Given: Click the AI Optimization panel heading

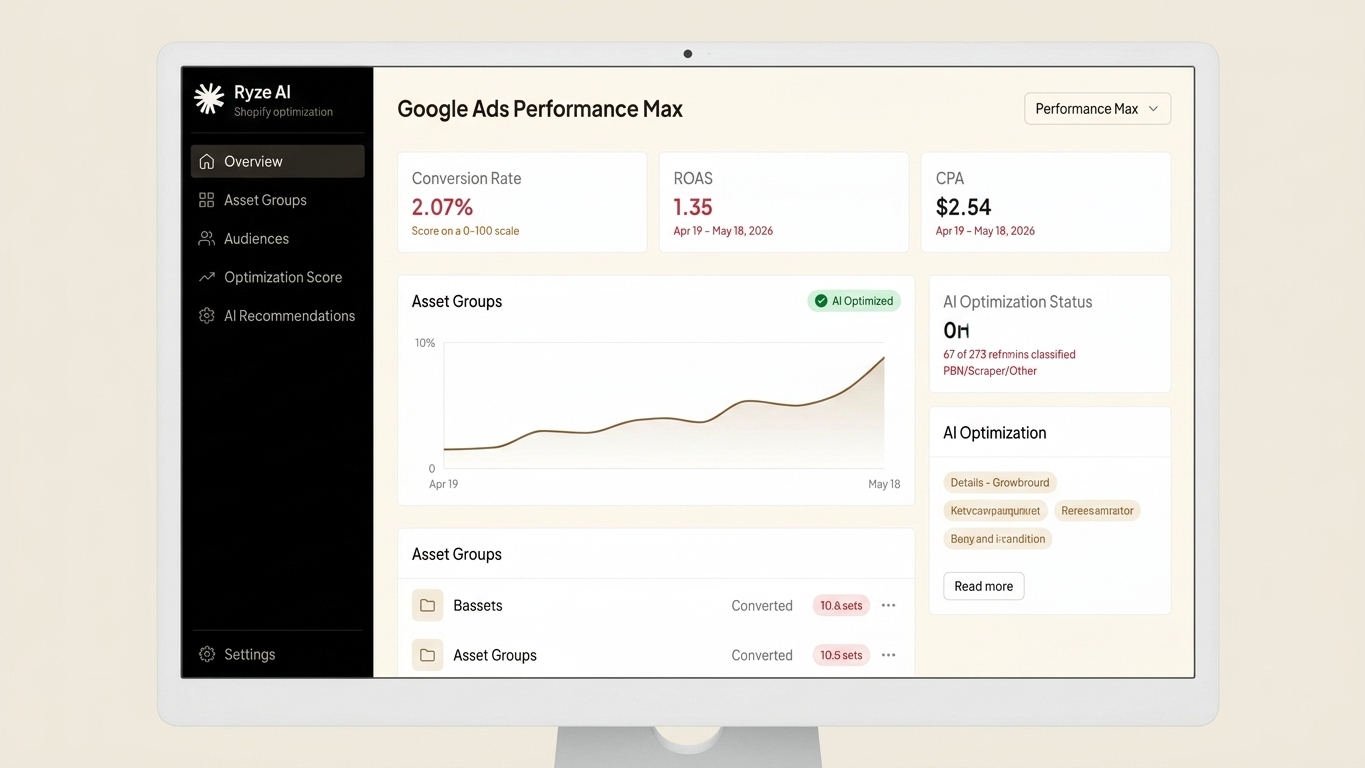Looking at the screenshot, I should click(995, 433).
